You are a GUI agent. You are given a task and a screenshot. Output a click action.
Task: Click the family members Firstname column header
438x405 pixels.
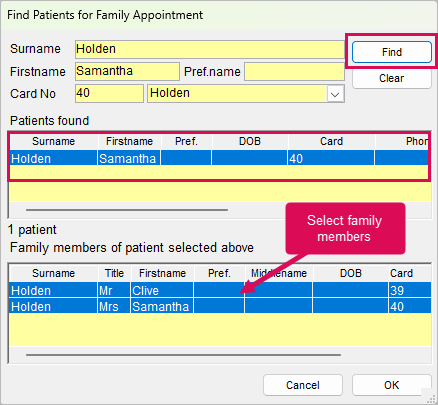tap(162, 273)
